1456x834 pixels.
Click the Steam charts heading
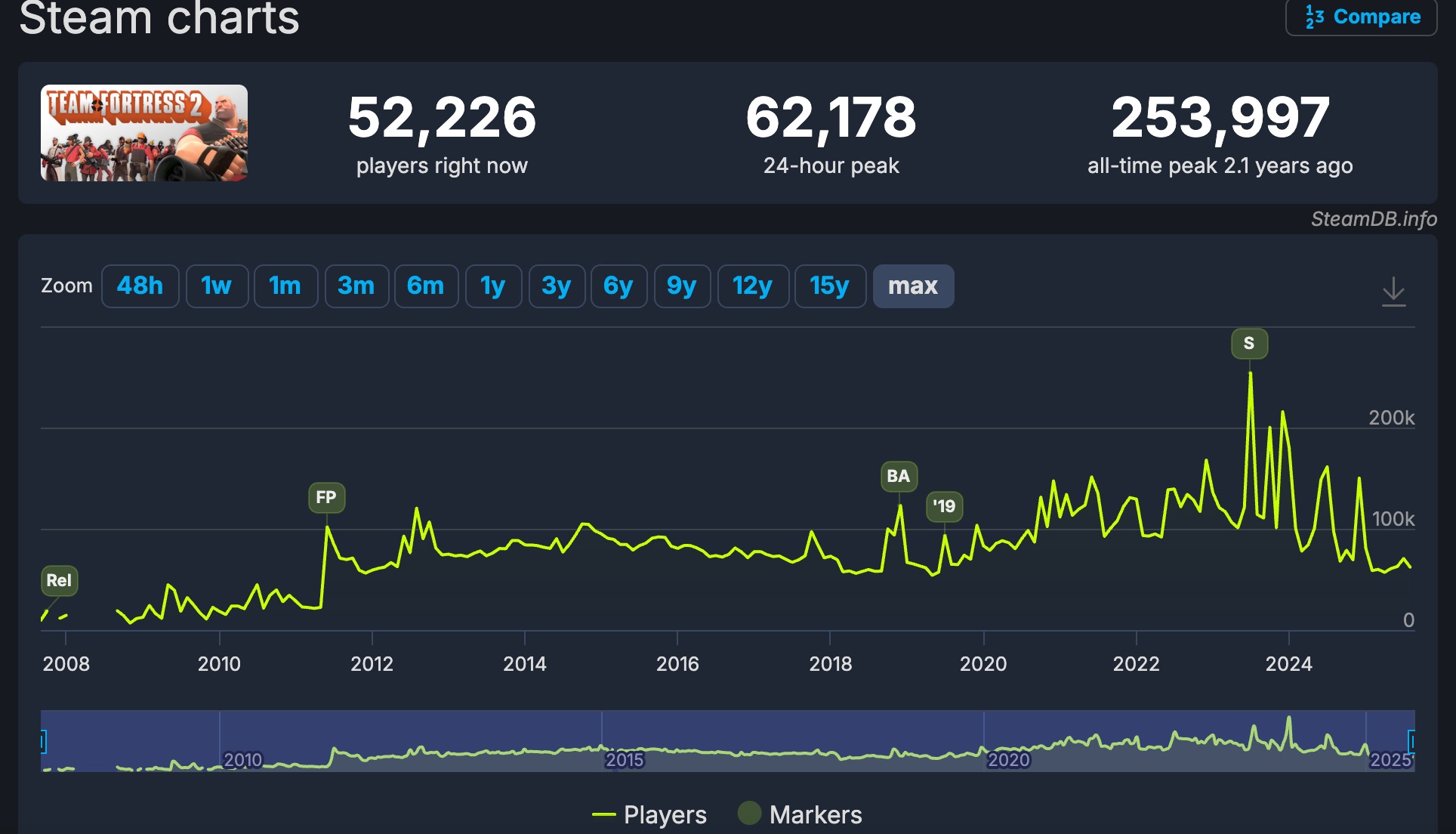click(159, 17)
